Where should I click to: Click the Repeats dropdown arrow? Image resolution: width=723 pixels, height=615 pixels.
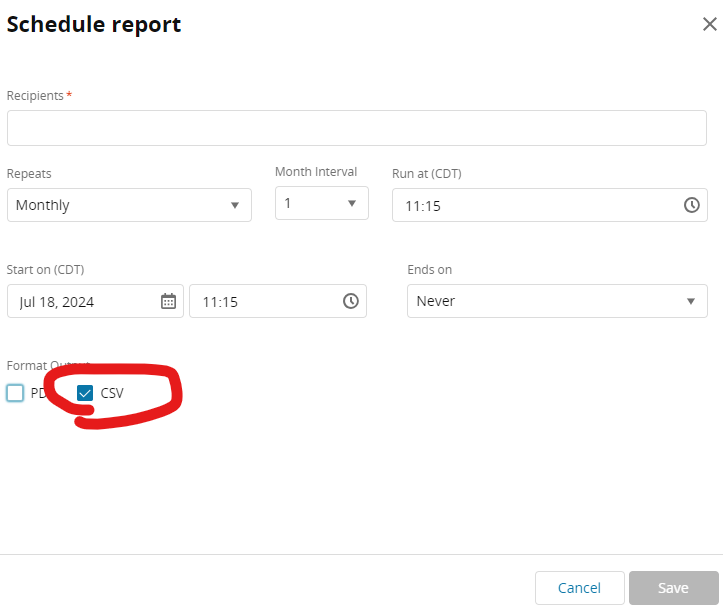pos(235,205)
